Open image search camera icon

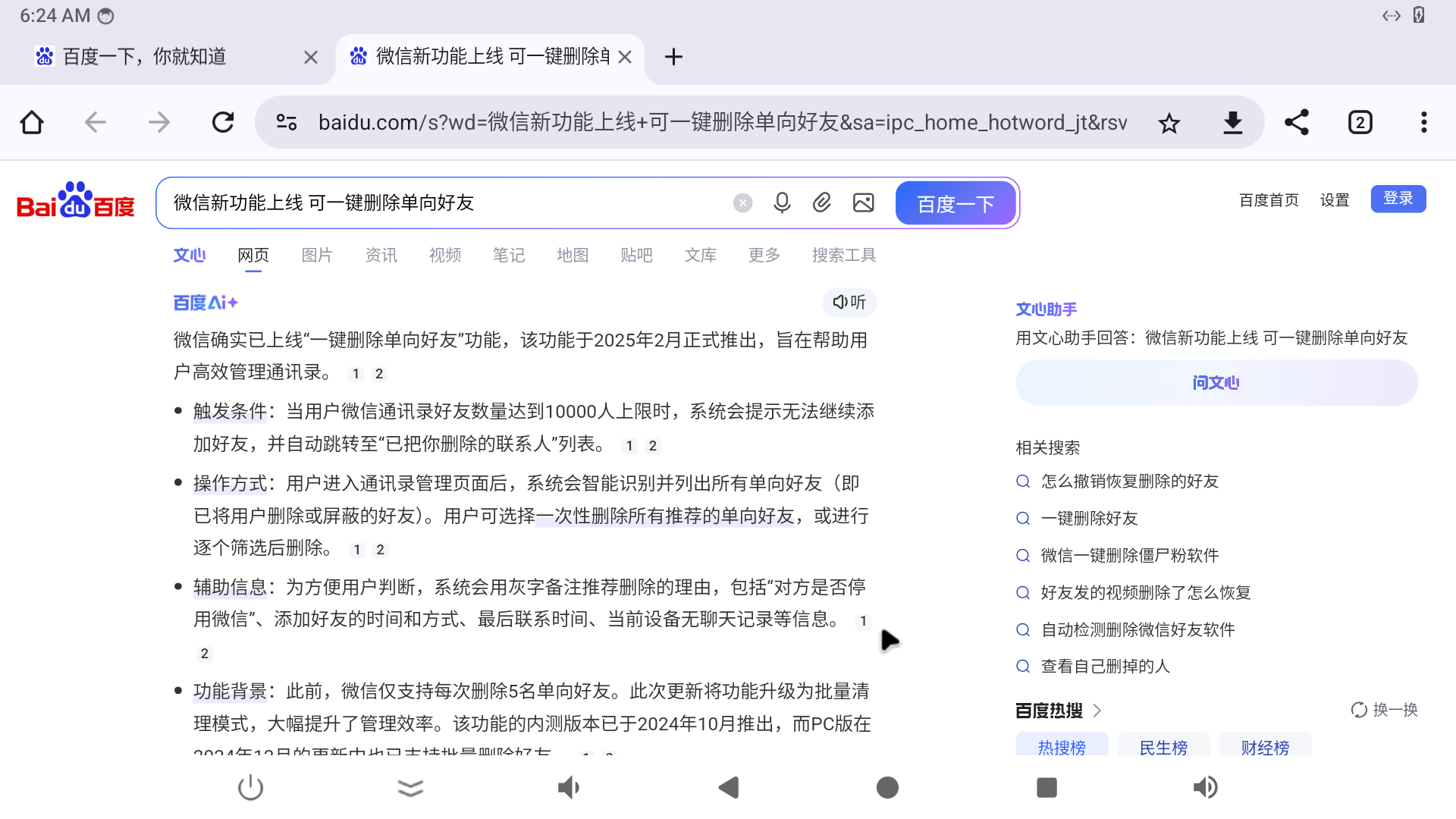863,202
